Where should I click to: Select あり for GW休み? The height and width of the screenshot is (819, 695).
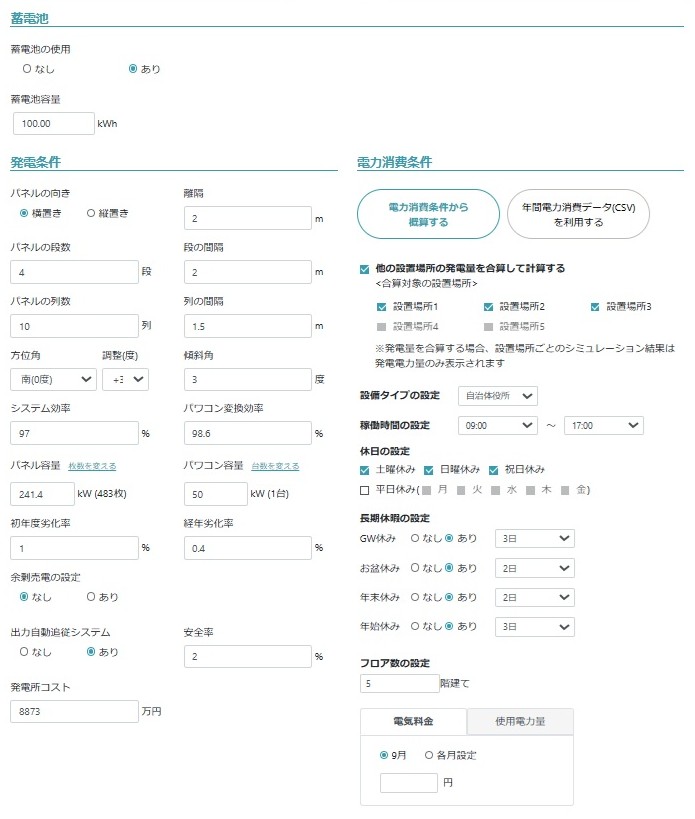click(449, 538)
